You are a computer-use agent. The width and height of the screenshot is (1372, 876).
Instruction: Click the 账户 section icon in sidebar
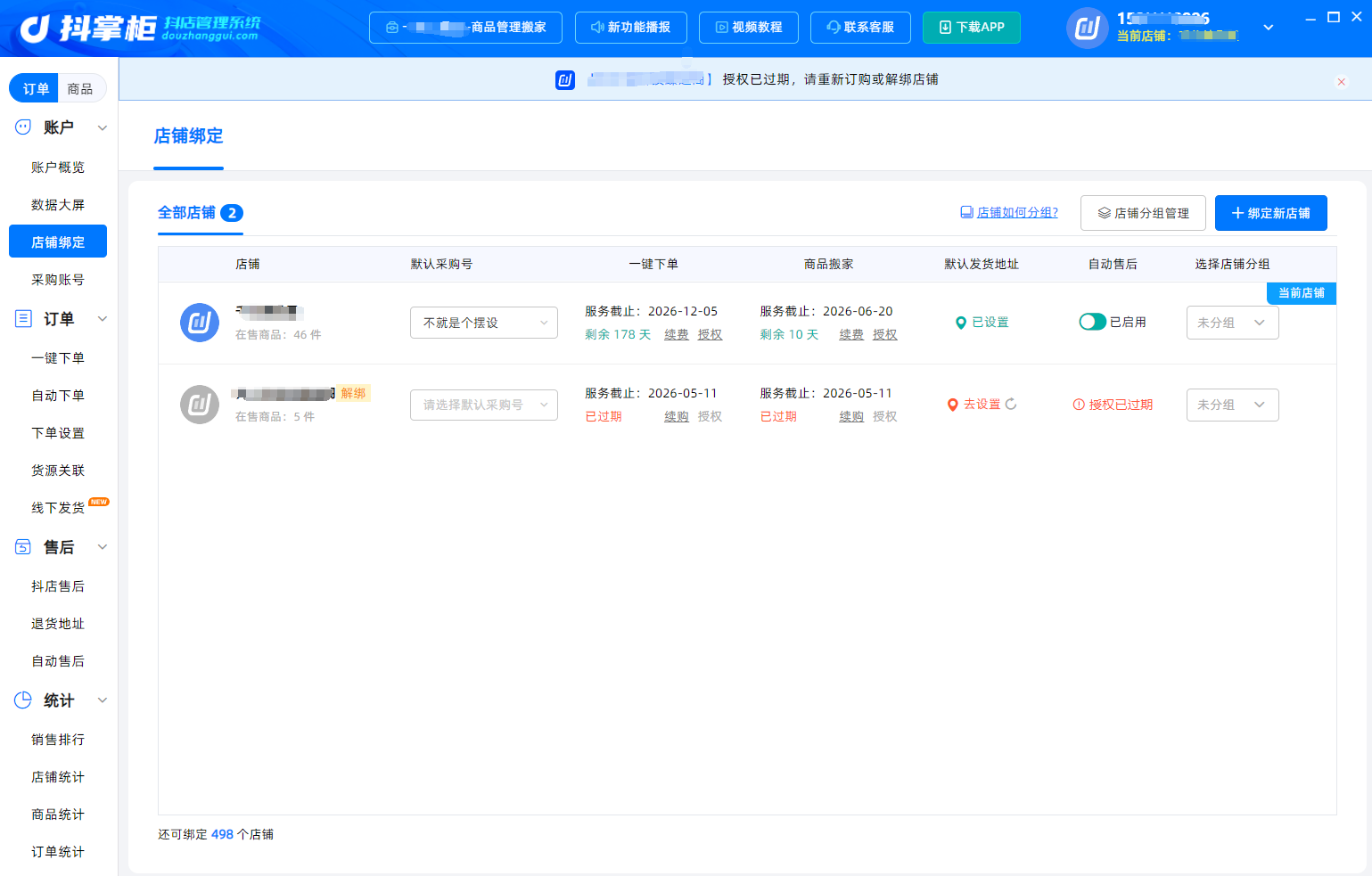23,127
